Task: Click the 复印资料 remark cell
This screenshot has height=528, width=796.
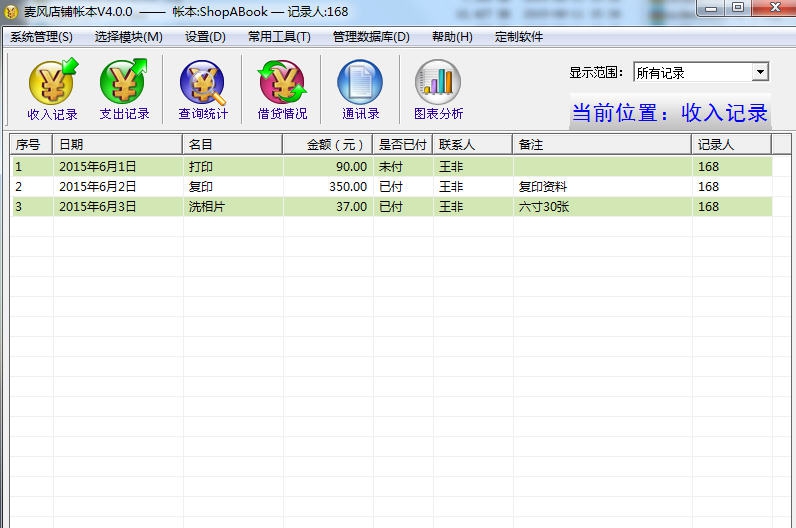Action: coord(602,187)
